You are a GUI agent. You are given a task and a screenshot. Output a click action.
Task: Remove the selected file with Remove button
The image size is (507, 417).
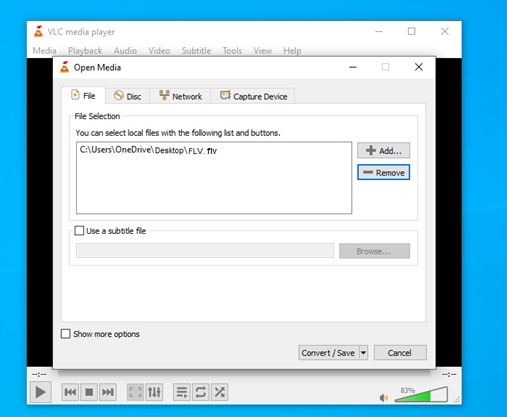384,172
